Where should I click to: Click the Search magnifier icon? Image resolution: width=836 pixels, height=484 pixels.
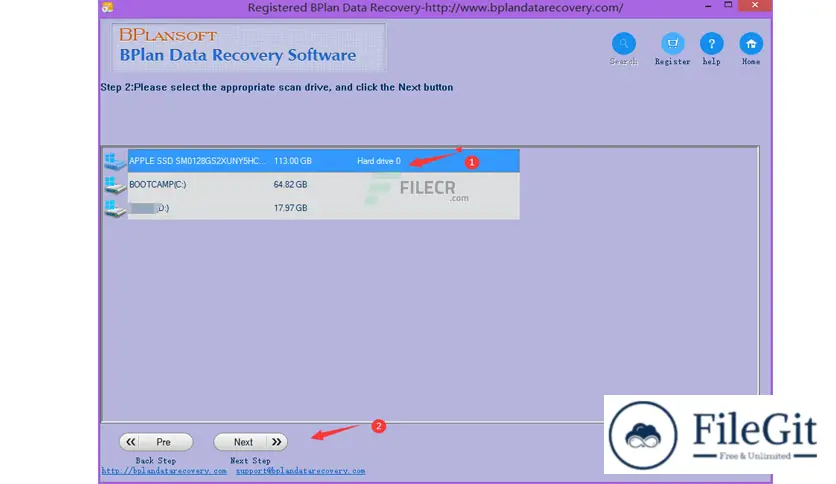pos(623,44)
